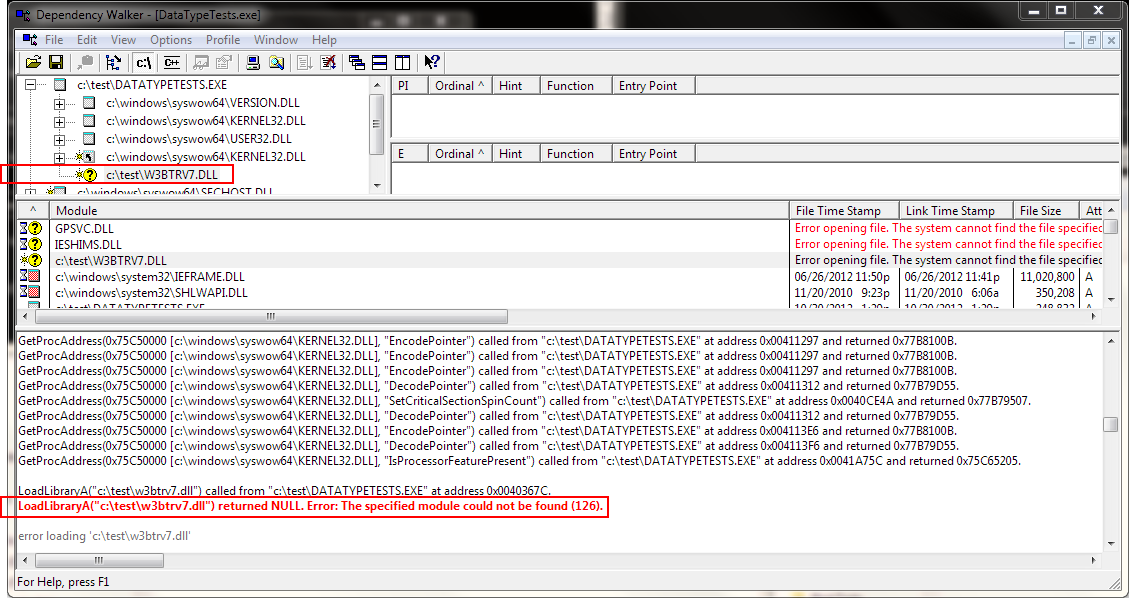Expand the first KERNEL32.DLL tree node
Viewport: 1129px width, 598px height.
pos(60,122)
